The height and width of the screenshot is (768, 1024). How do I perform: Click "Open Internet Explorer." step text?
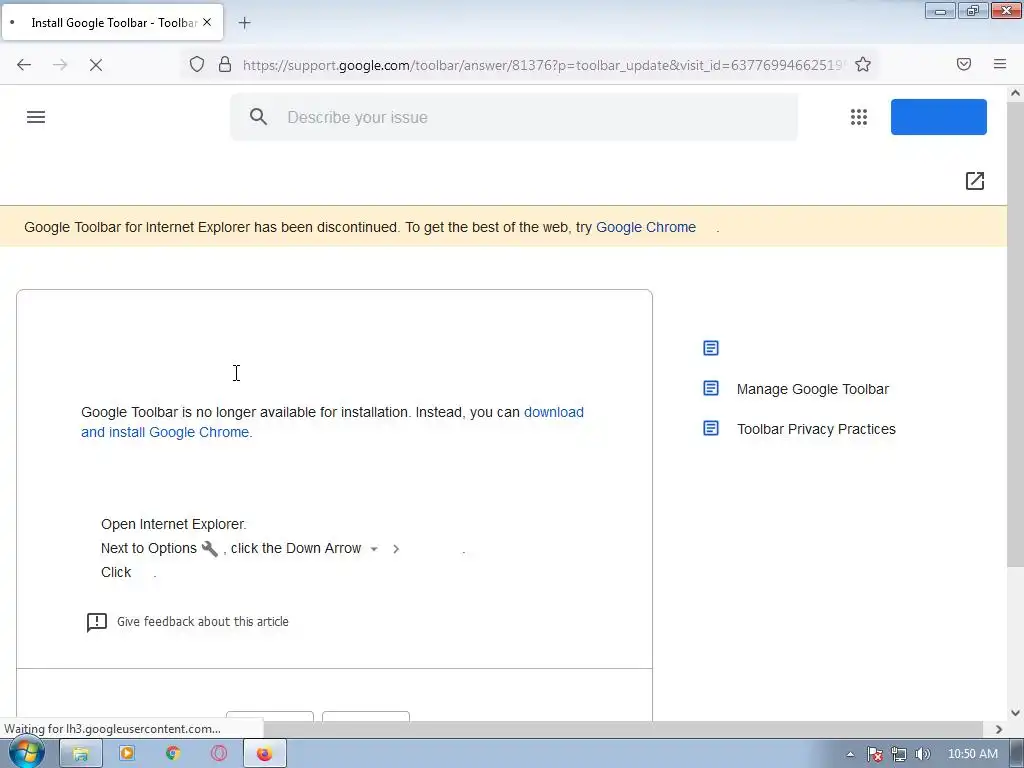tap(174, 524)
